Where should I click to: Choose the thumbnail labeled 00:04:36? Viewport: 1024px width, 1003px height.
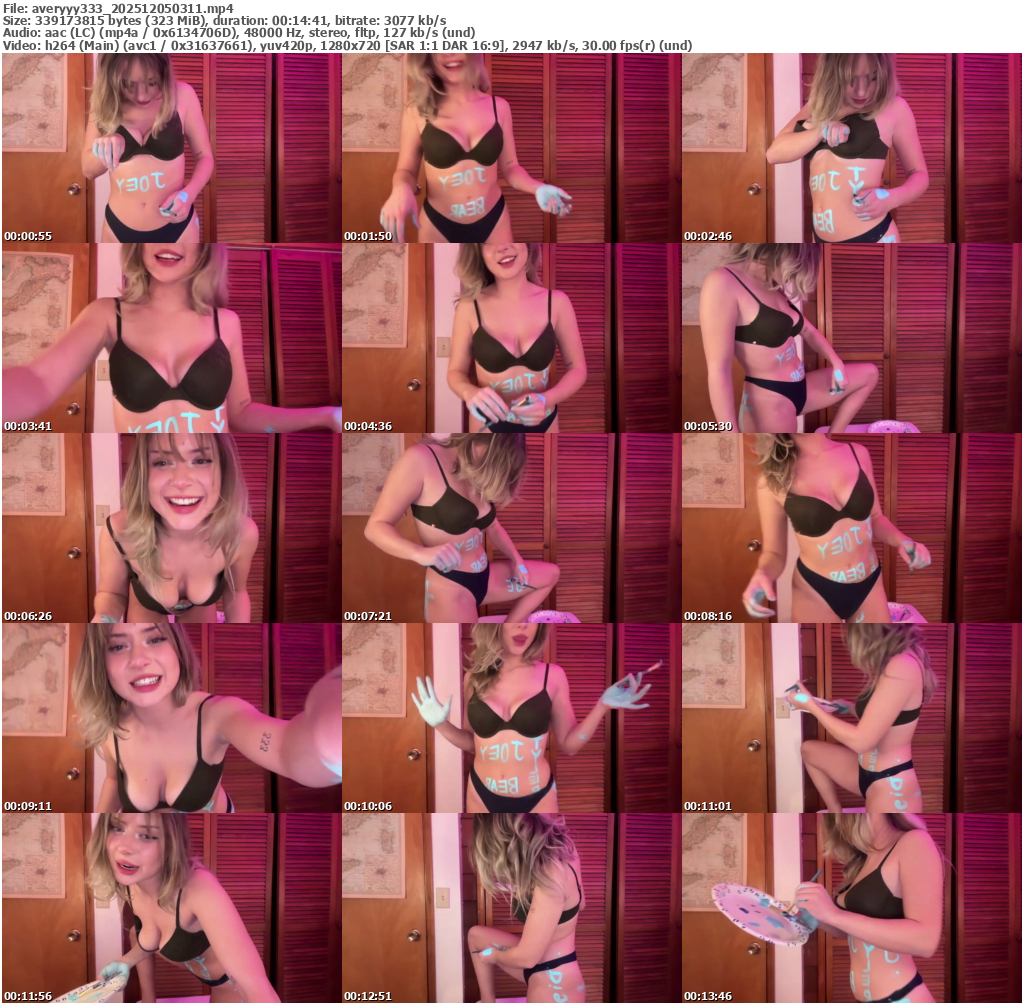point(511,338)
